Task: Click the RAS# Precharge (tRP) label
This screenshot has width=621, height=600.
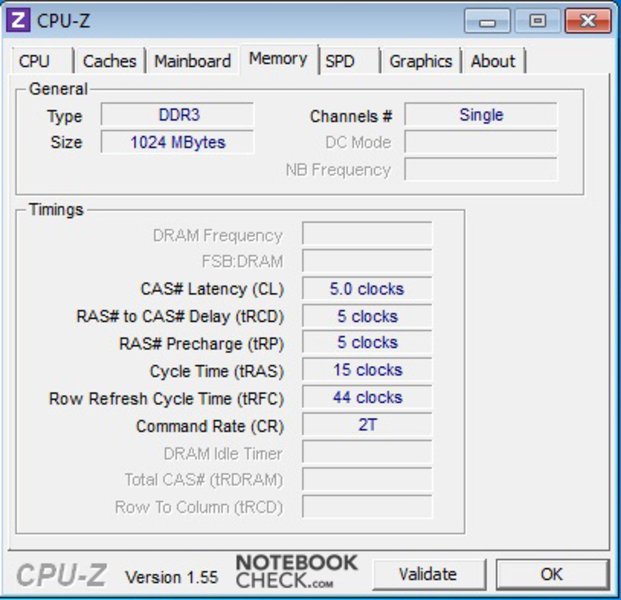Action: (x=202, y=344)
